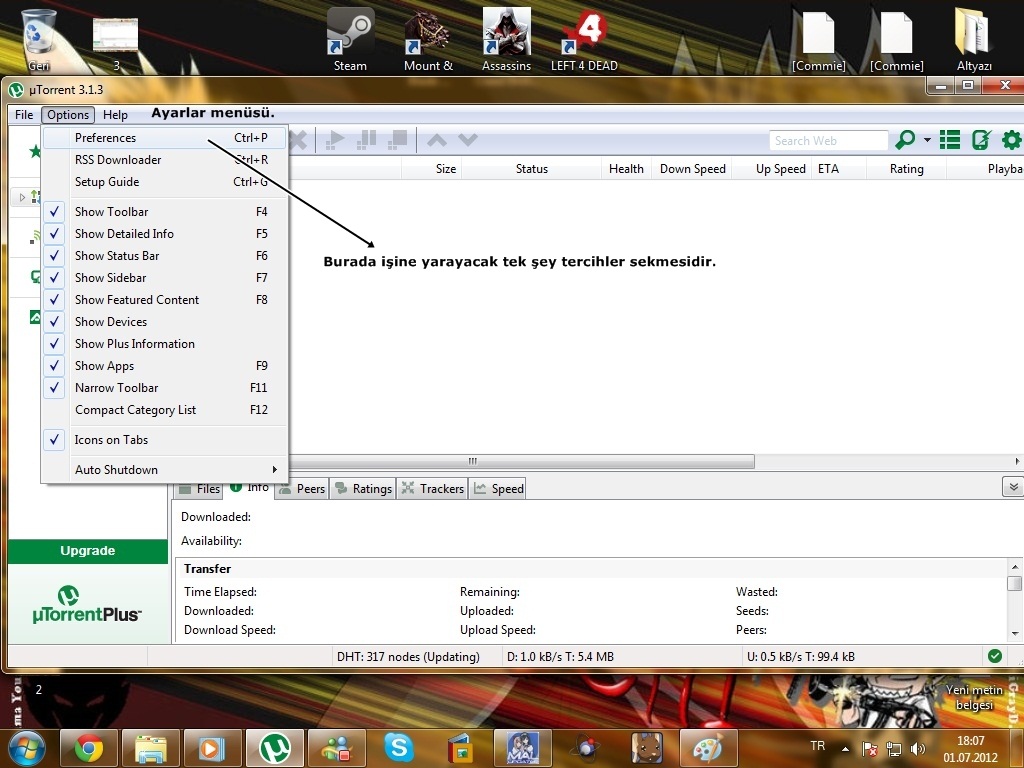
Task: Open settings via the green gear icon
Action: 1012,140
